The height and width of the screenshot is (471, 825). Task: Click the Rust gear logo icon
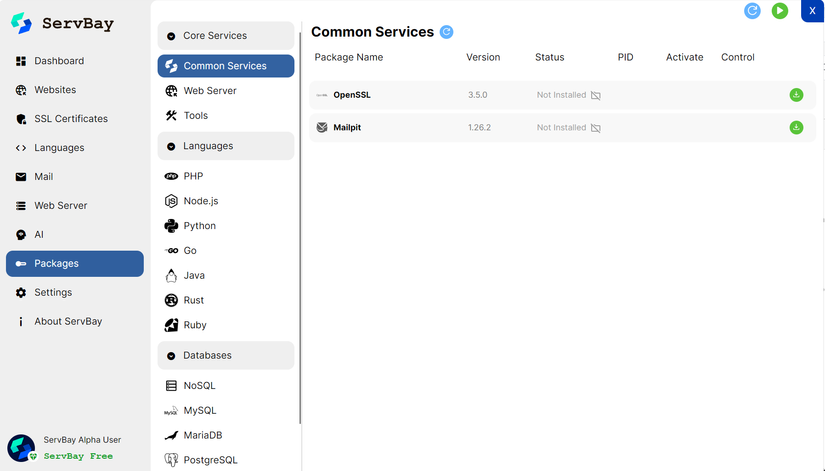(x=171, y=300)
